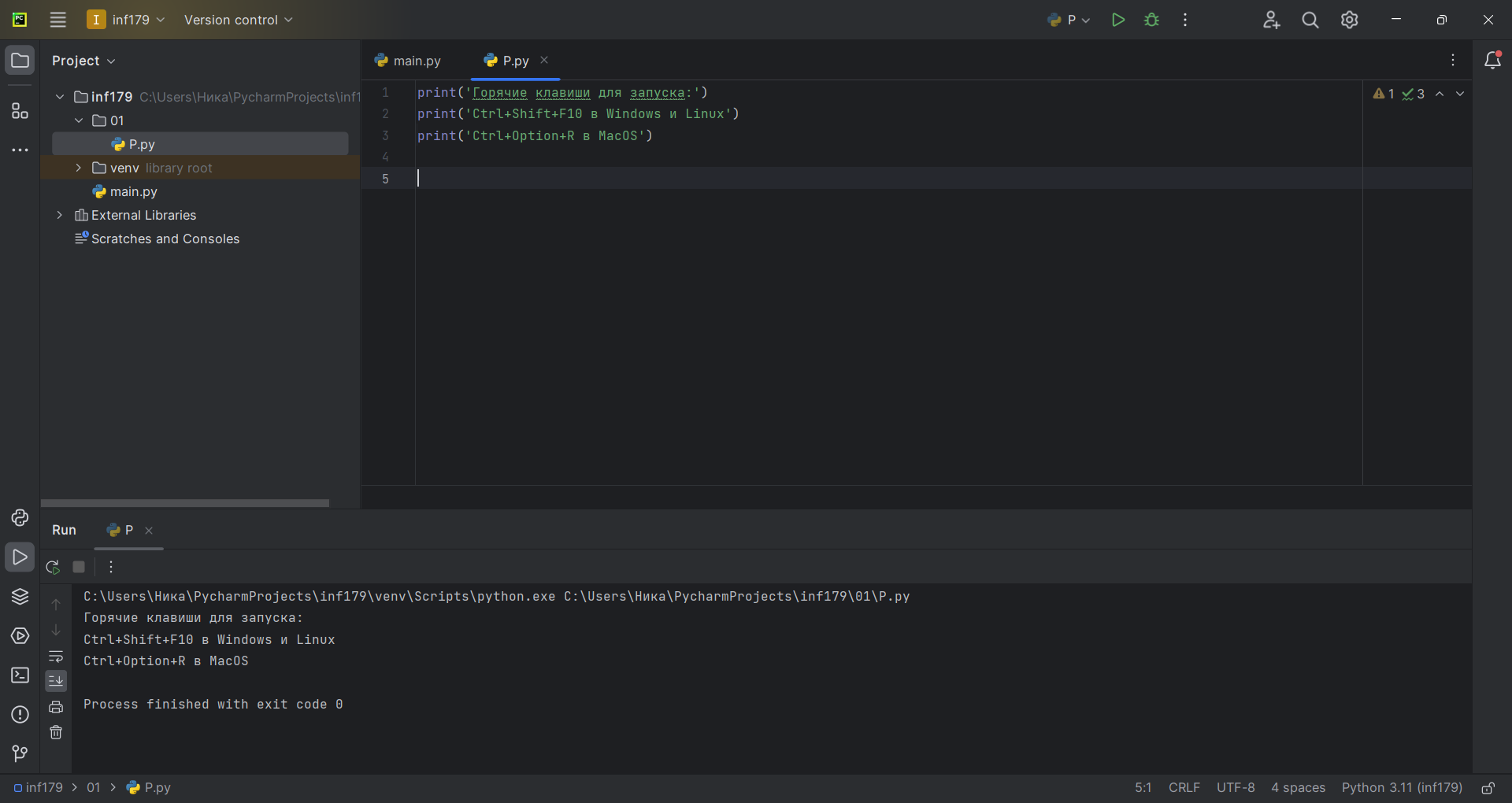Image resolution: width=1512 pixels, height=803 pixels.
Task: Switch to the main.py editor tab
Action: coord(416,61)
